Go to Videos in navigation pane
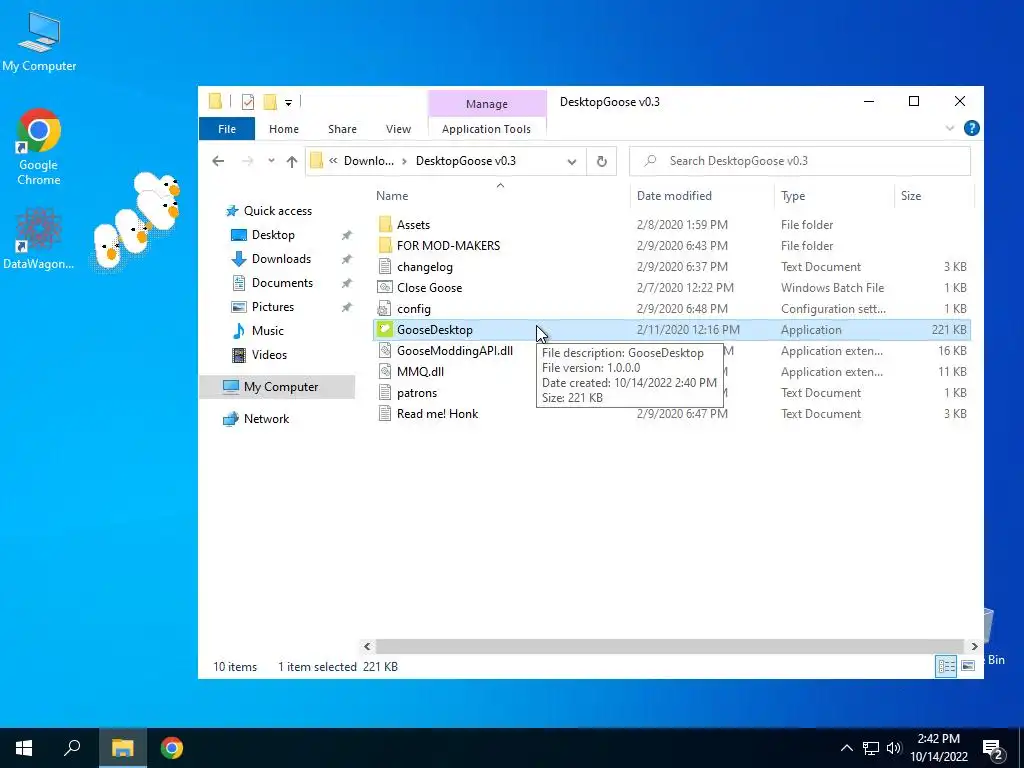1024x768 pixels. 269,355
